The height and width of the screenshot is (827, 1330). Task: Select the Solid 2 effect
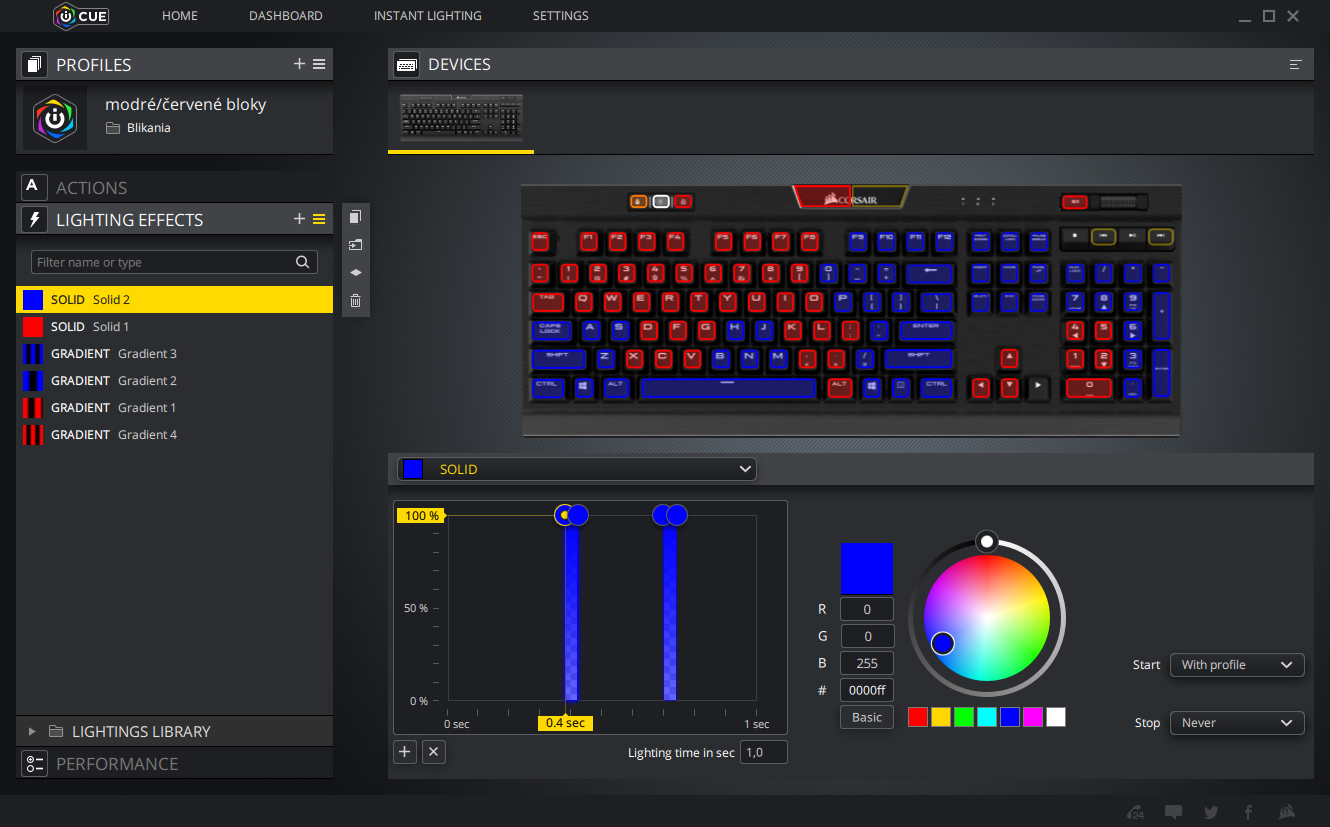tap(175, 300)
